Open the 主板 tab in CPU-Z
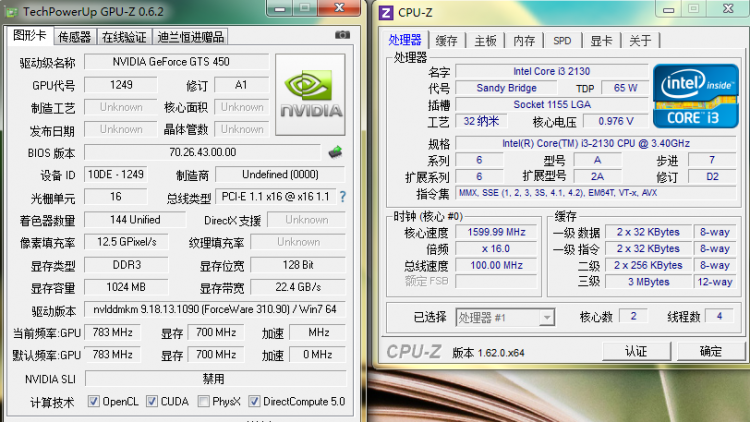 click(485, 41)
